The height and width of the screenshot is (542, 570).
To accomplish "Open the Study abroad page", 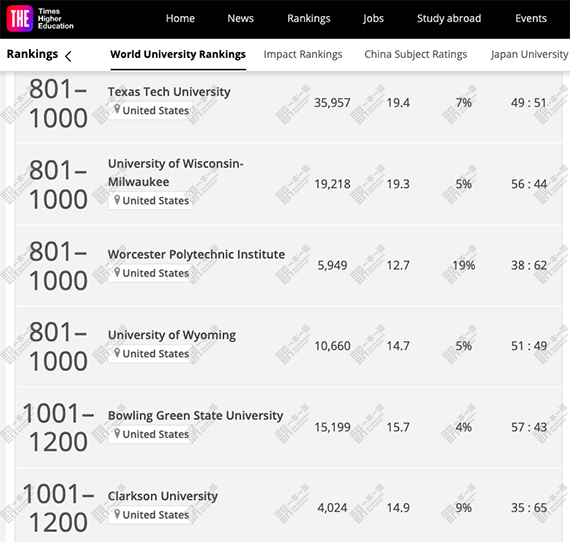I will point(449,18).
